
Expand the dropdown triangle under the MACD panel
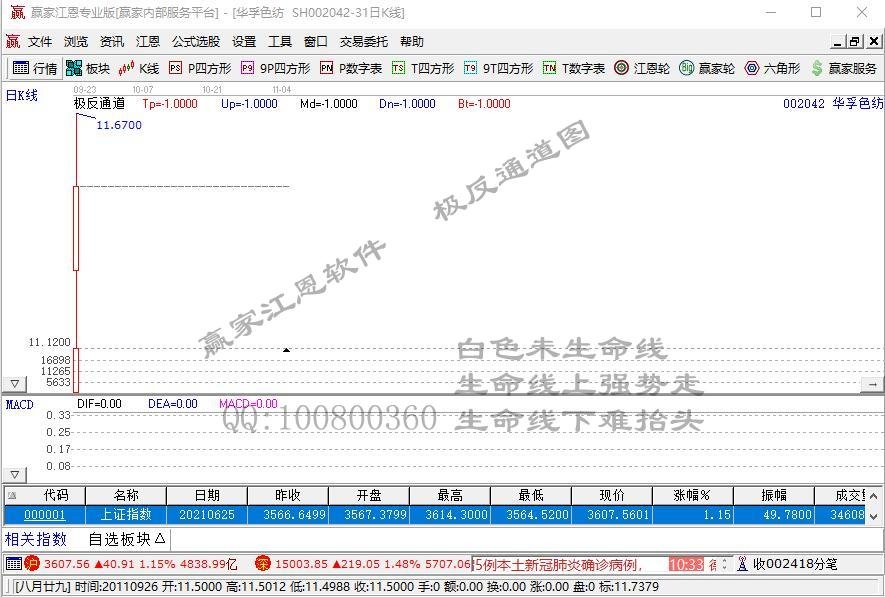(x=15, y=475)
